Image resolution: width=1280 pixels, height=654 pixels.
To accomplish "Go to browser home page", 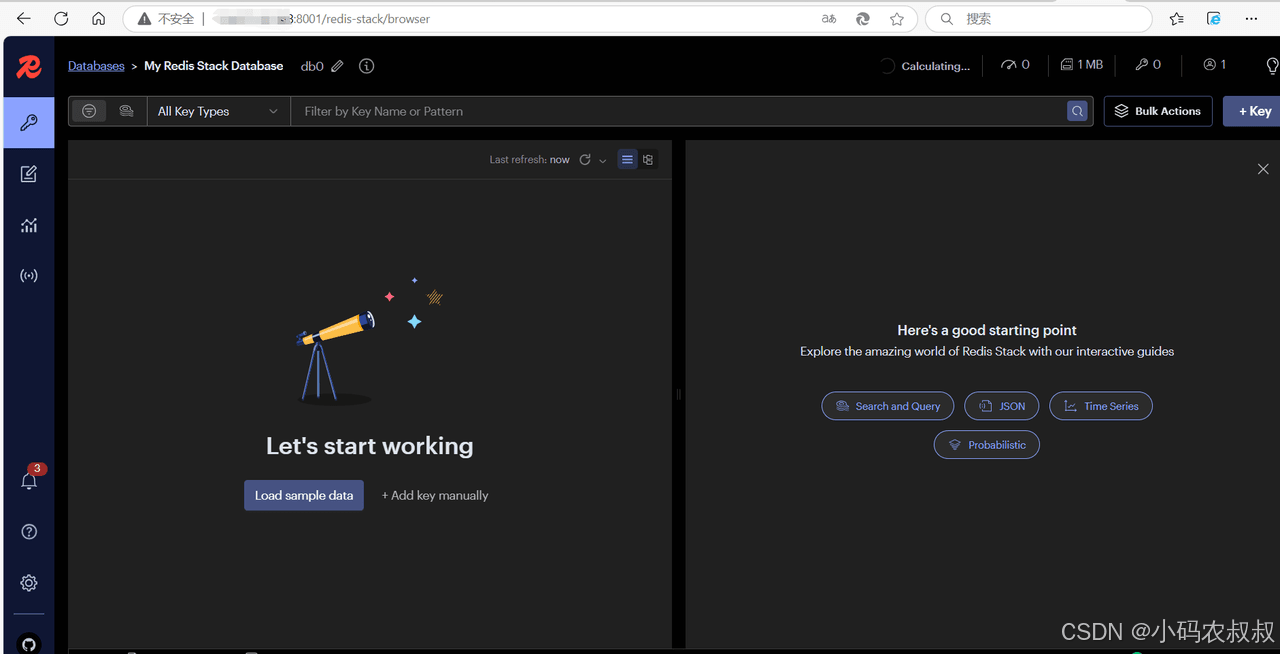I will [98, 18].
